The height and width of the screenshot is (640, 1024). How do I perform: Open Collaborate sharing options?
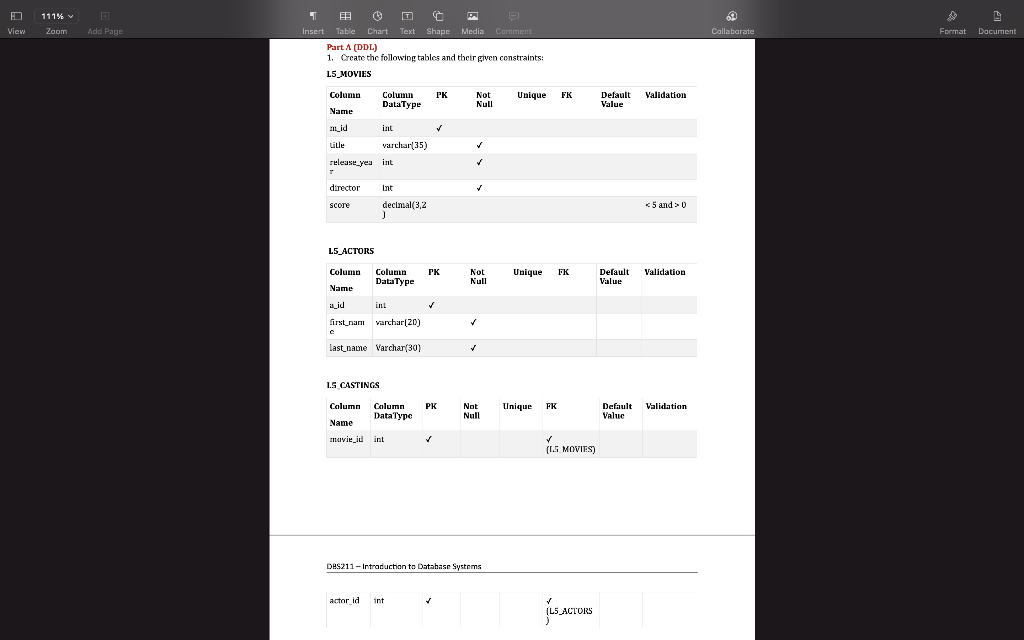click(732, 18)
